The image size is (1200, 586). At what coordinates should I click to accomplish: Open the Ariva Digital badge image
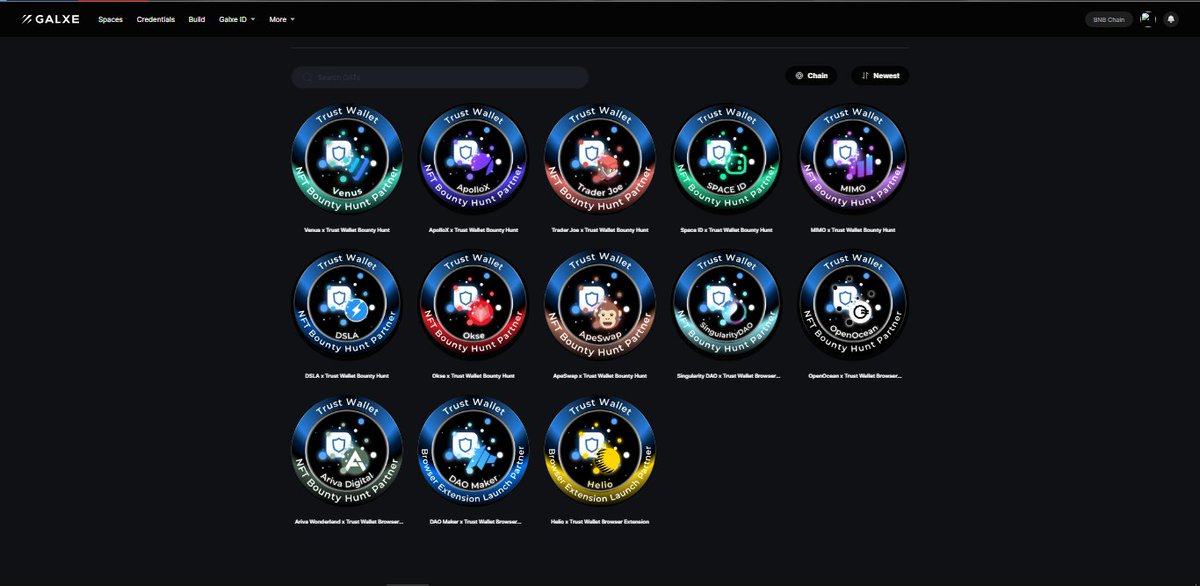pyautogui.click(x=347, y=450)
